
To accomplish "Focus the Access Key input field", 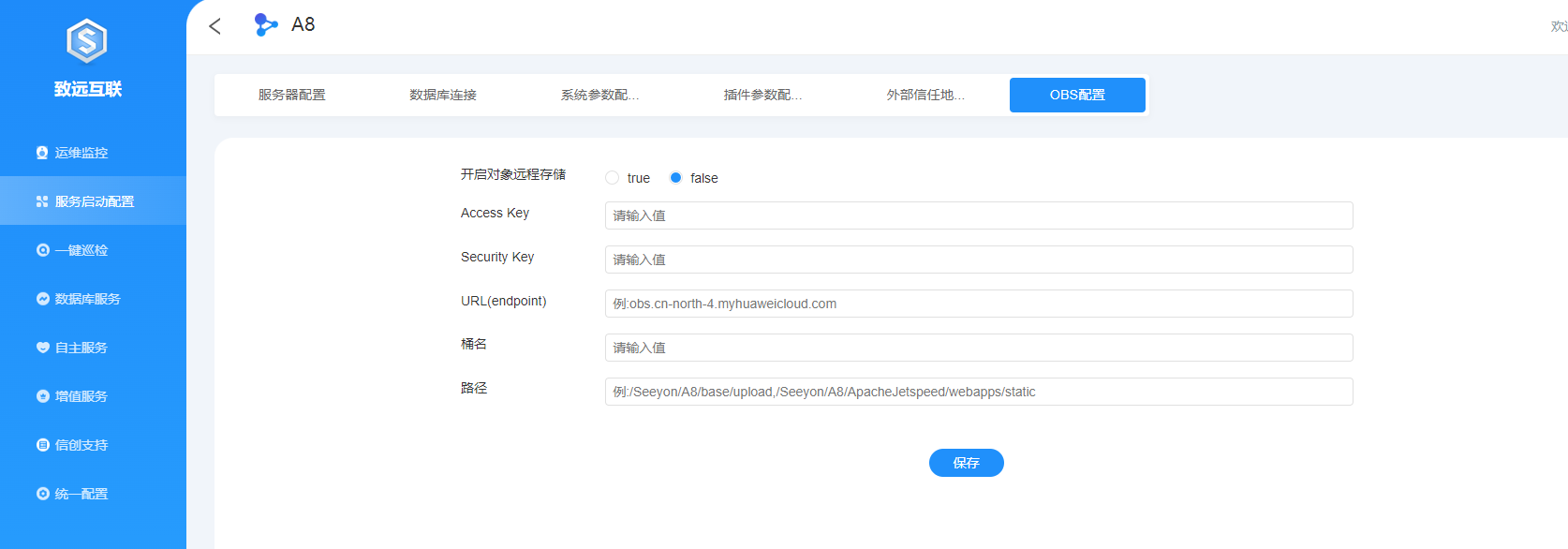I will [979, 215].
